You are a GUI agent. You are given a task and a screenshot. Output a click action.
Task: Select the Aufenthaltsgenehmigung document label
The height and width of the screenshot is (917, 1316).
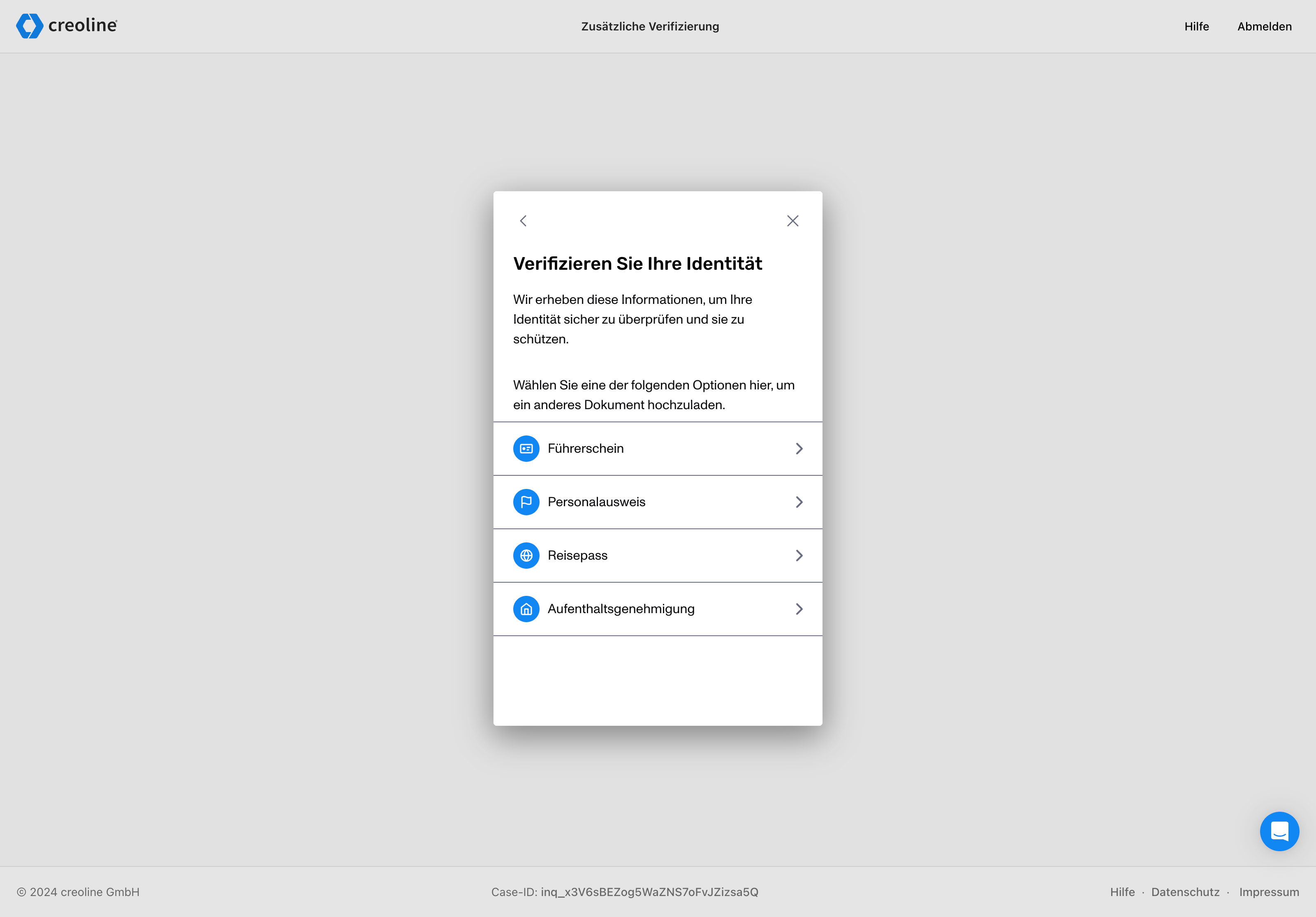pyautogui.click(x=621, y=609)
